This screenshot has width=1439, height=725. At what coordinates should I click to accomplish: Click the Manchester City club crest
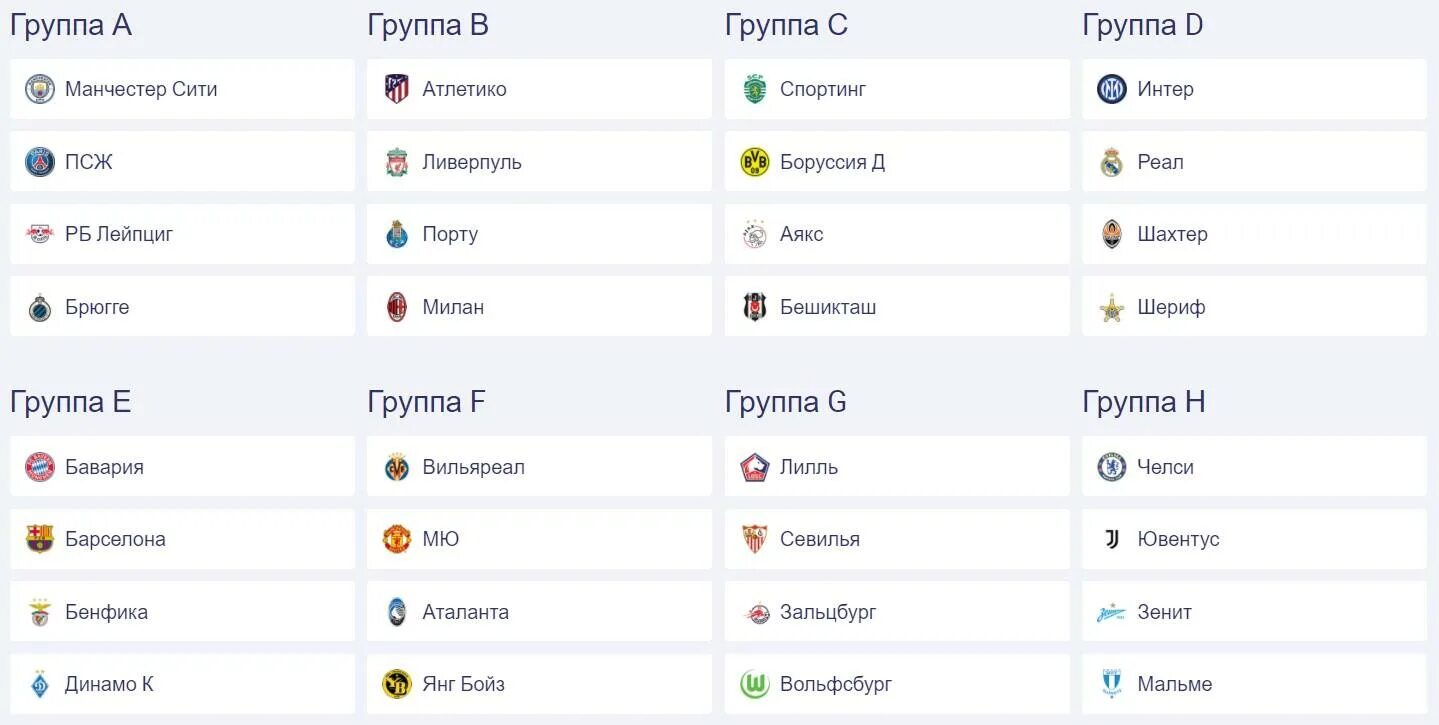click(x=40, y=89)
